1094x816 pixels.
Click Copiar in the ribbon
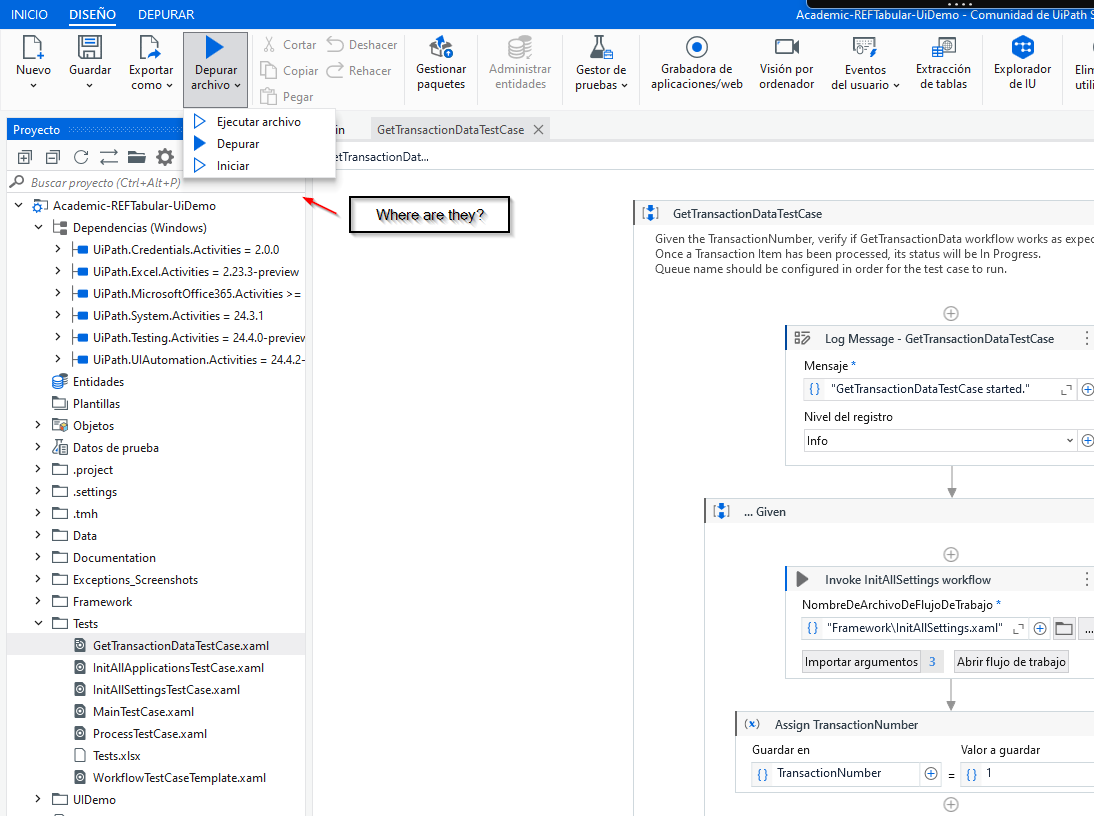coord(290,70)
